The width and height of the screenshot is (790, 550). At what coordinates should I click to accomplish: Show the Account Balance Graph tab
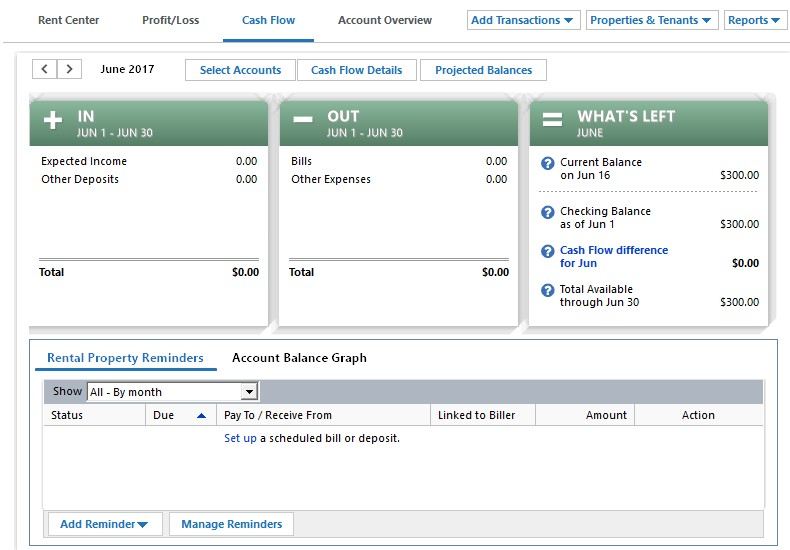pos(299,358)
